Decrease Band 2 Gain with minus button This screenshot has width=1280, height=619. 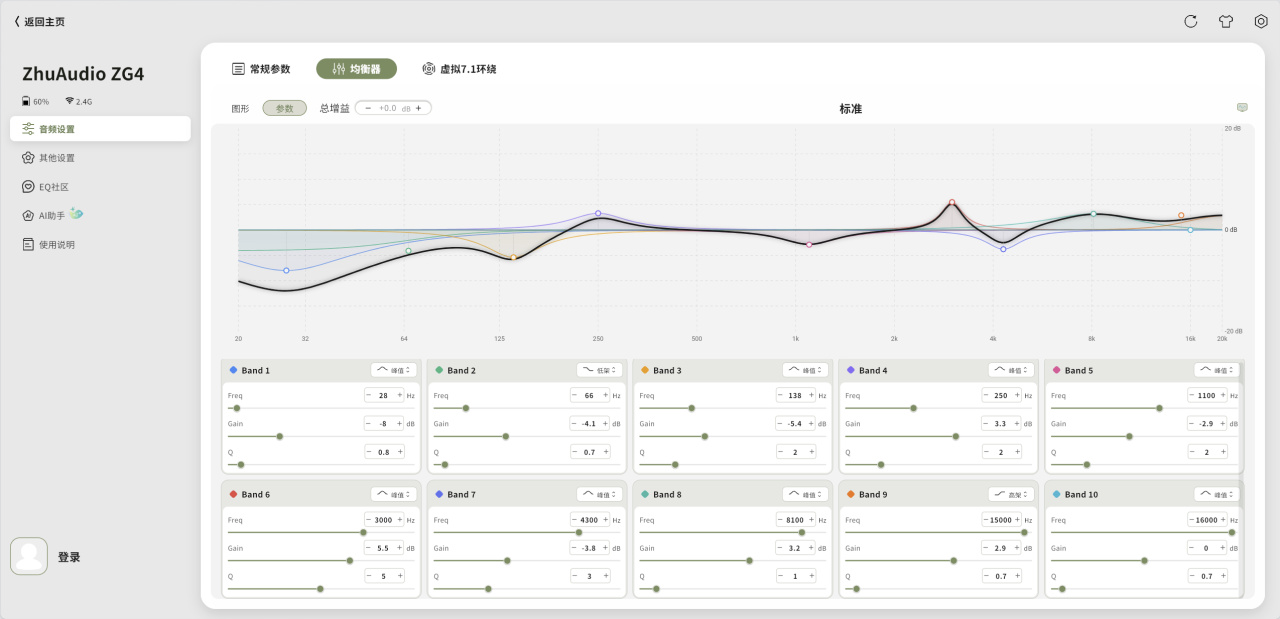point(575,424)
